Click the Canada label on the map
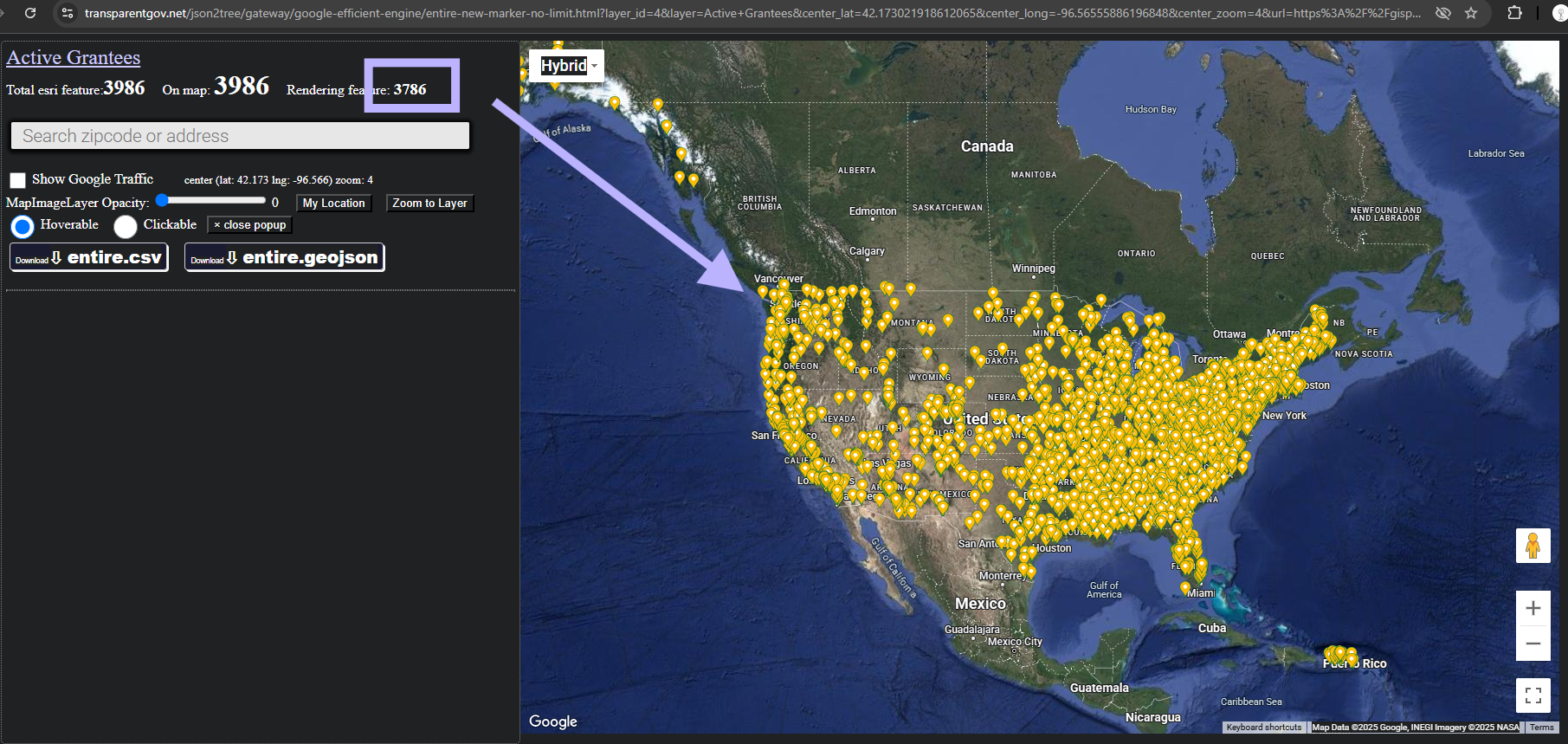The width and height of the screenshot is (1568, 744). 987,146
